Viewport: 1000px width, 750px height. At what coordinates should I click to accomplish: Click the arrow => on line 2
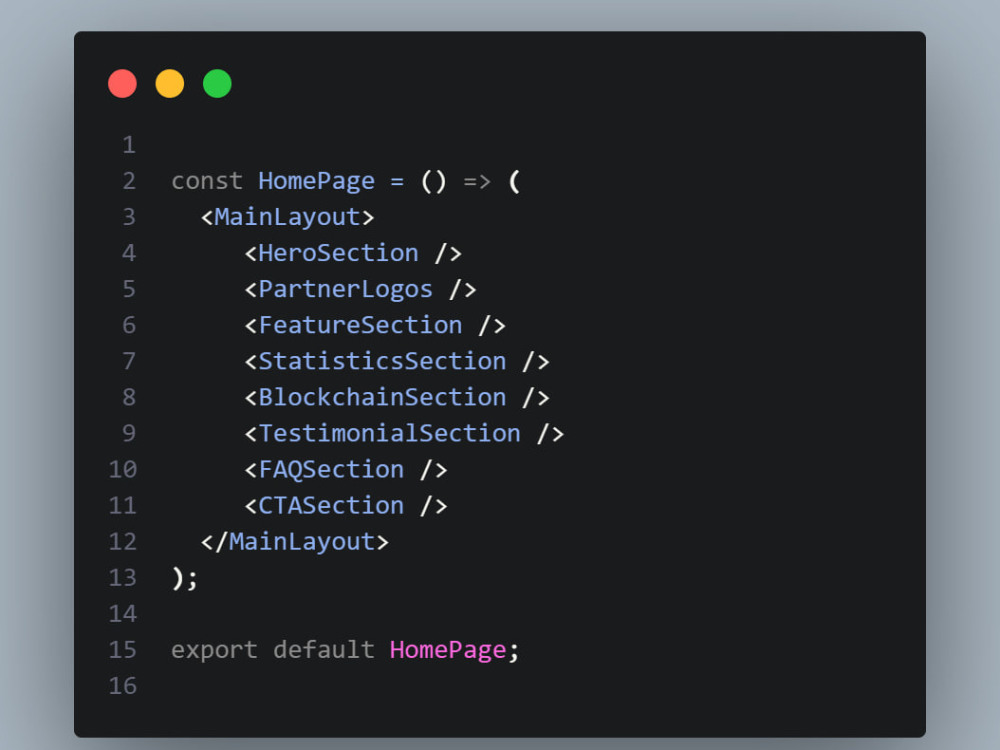pos(477,182)
